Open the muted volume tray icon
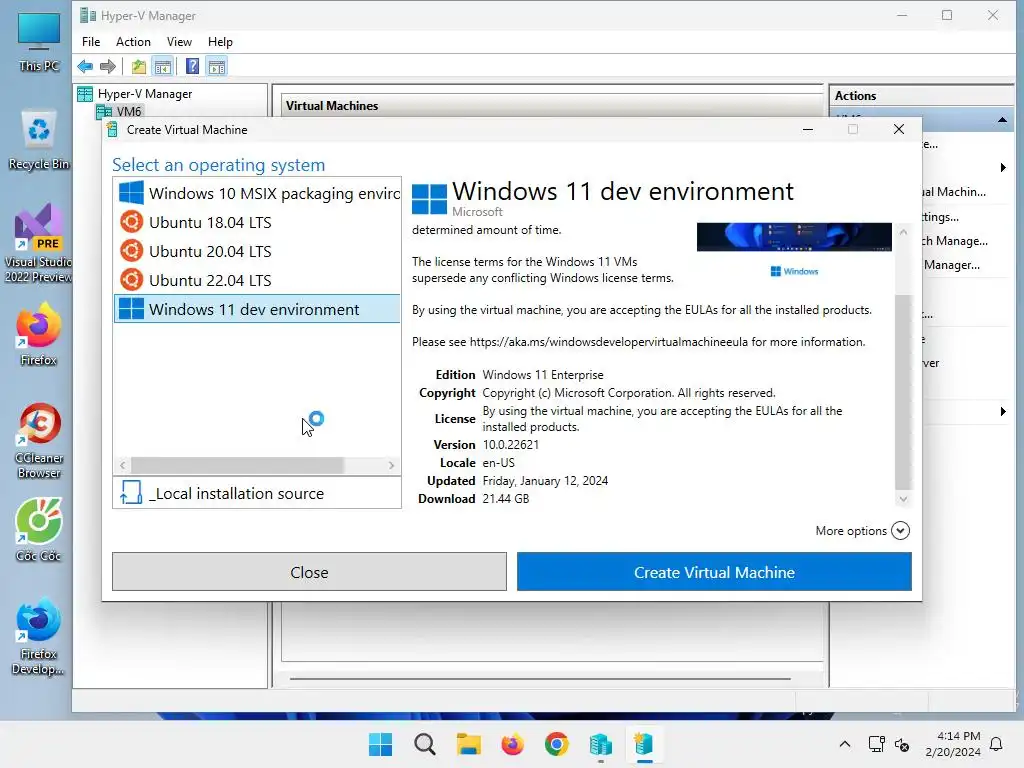Viewport: 1024px width, 768px height. click(902, 744)
